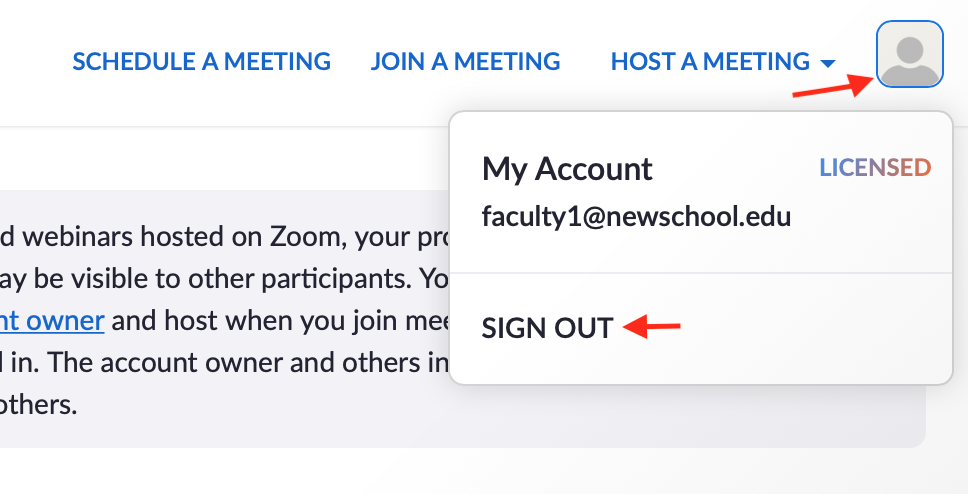
Task: Click the profile avatar icon
Action: tap(909, 54)
